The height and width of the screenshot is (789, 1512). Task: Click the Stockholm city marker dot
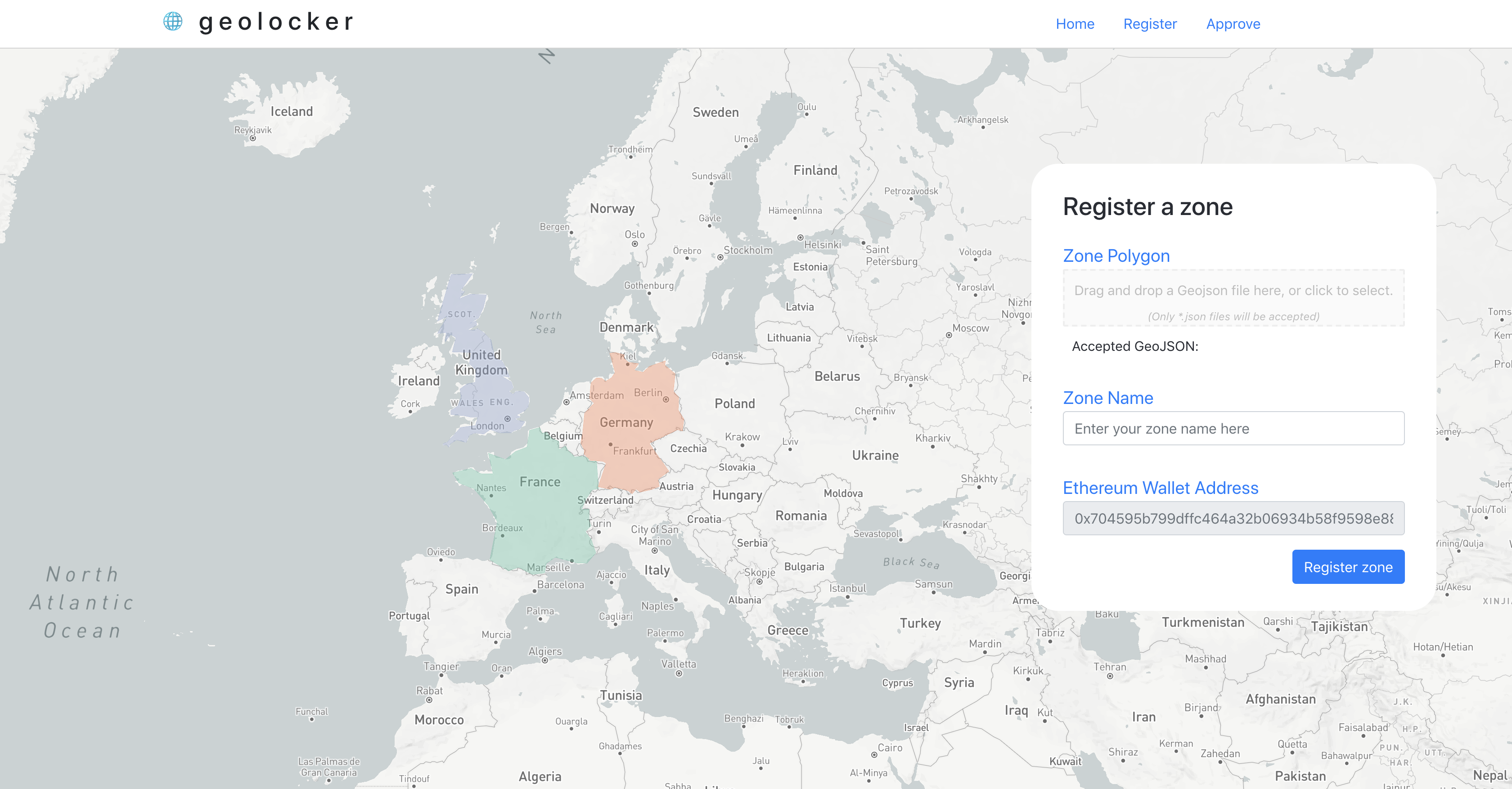click(x=720, y=257)
